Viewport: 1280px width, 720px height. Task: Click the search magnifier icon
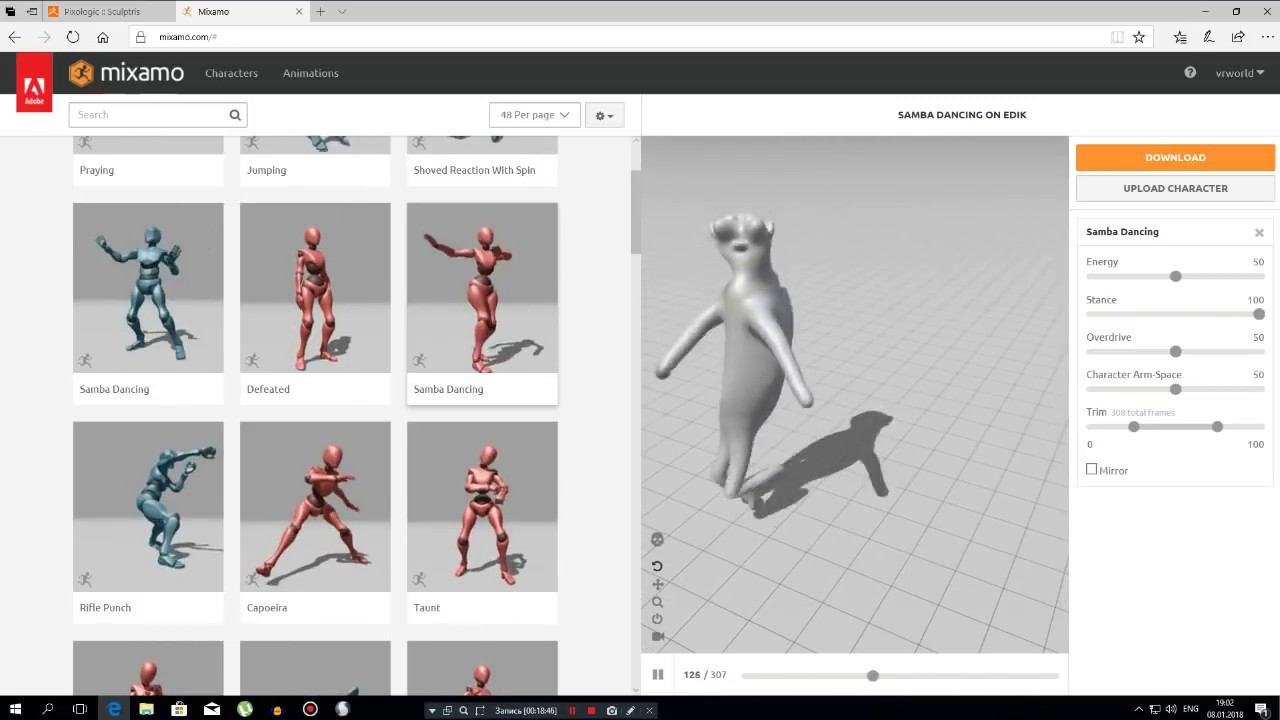coord(235,115)
